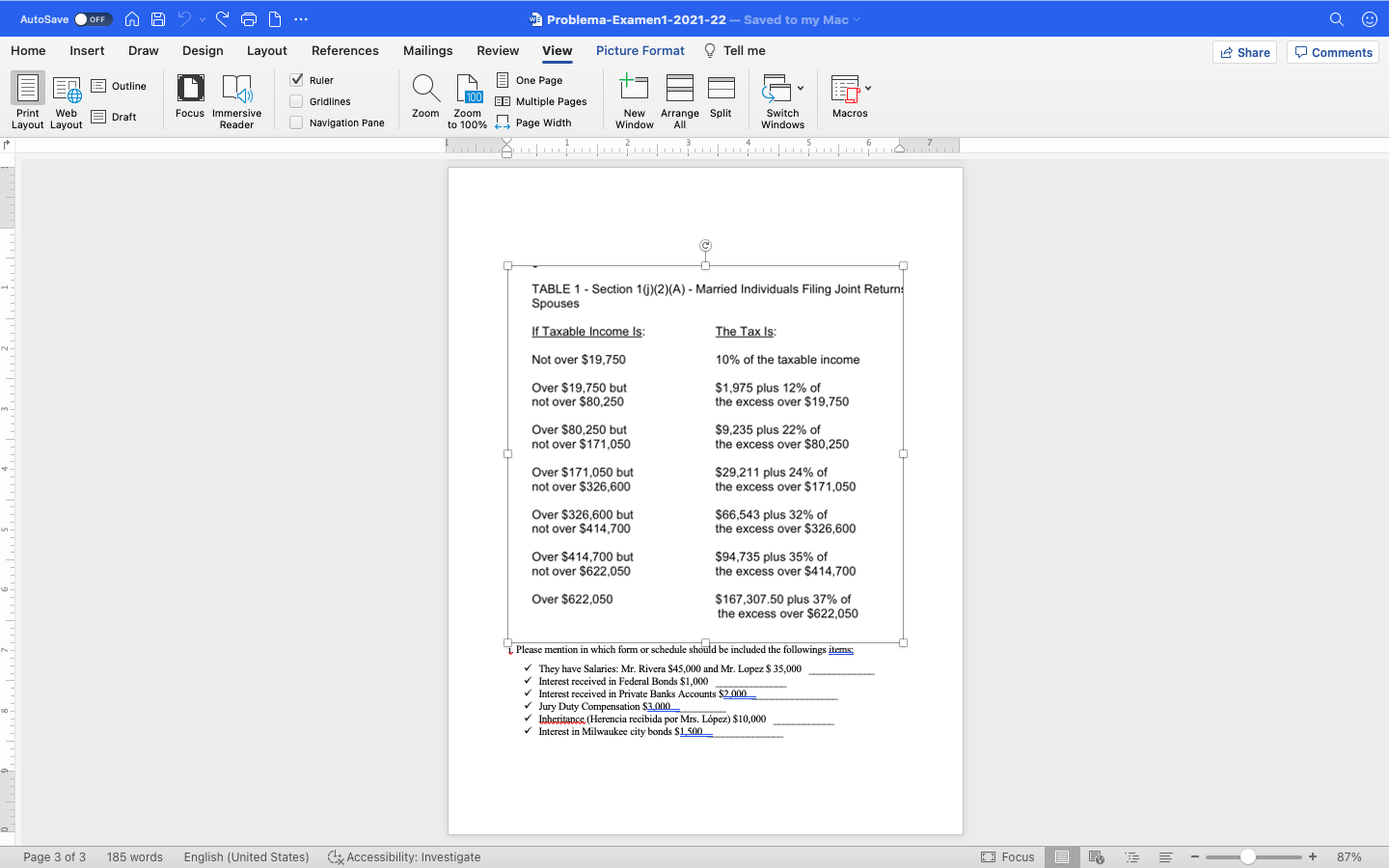Open the Picture Format tab
The image size is (1389, 868).
(640, 50)
